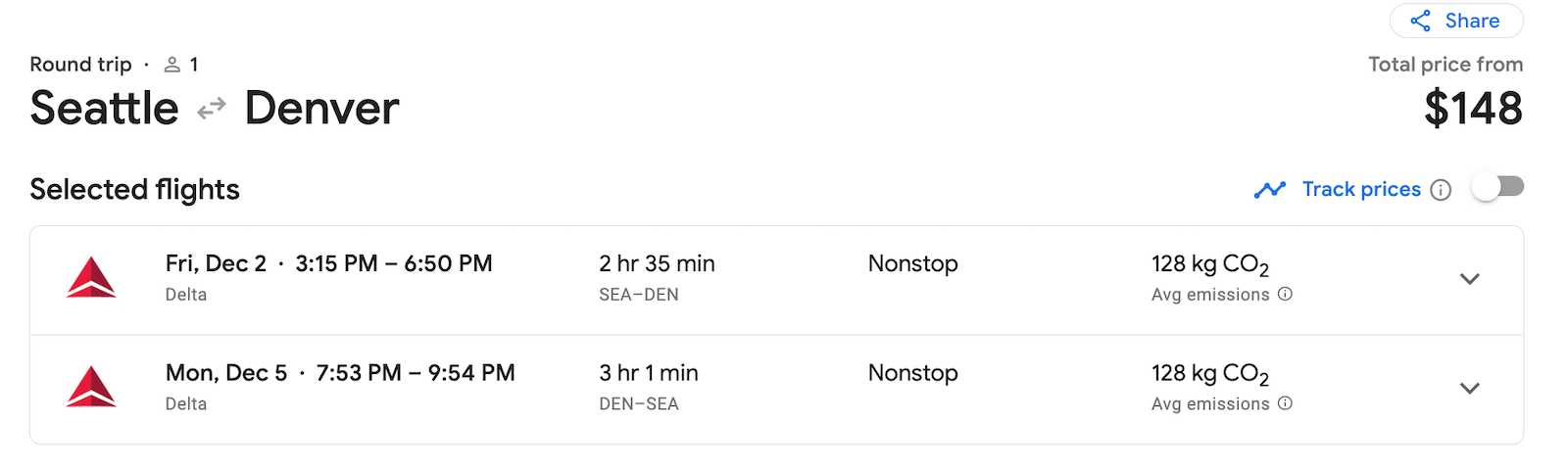Screen dimensions: 1568x469
Task: Click the Share button label
Action: [x=1472, y=21]
